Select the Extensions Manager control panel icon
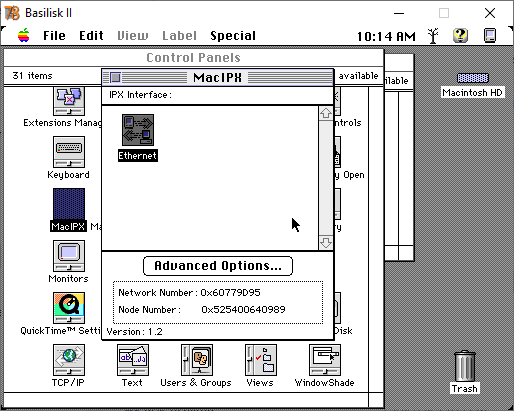The width and height of the screenshot is (514, 411). pyautogui.click(x=69, y=101)
